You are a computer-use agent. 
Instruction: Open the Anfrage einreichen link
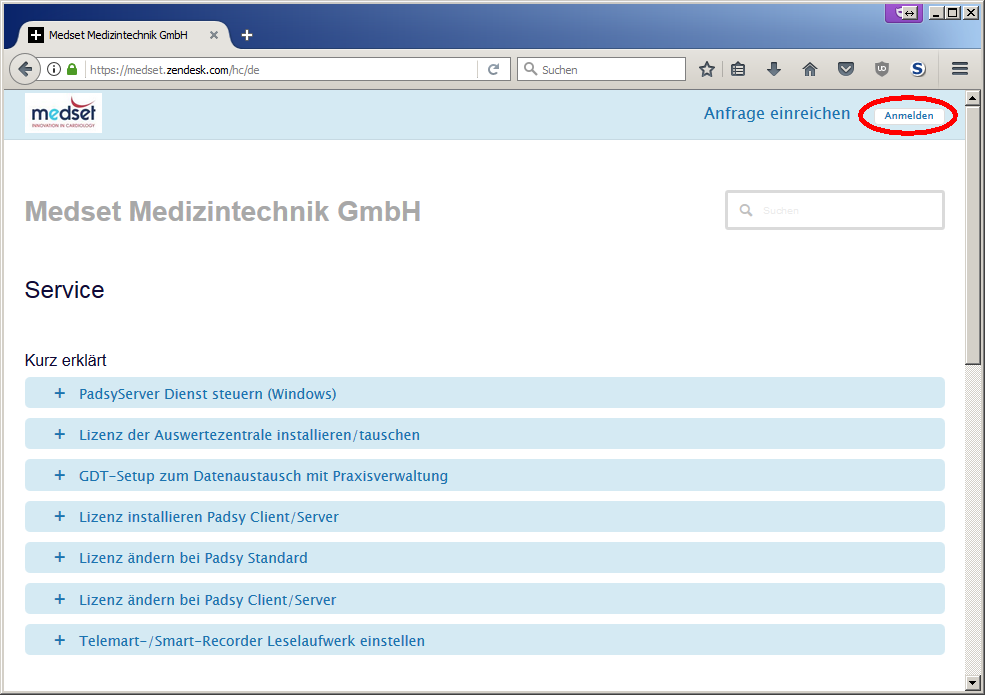pyautogui.click(x=776, y=114)
